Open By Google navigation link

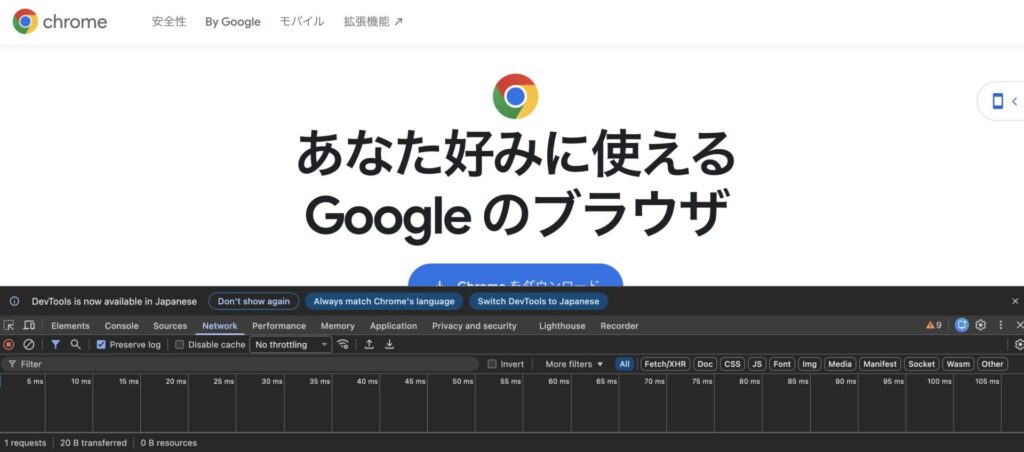click(232, 22)
